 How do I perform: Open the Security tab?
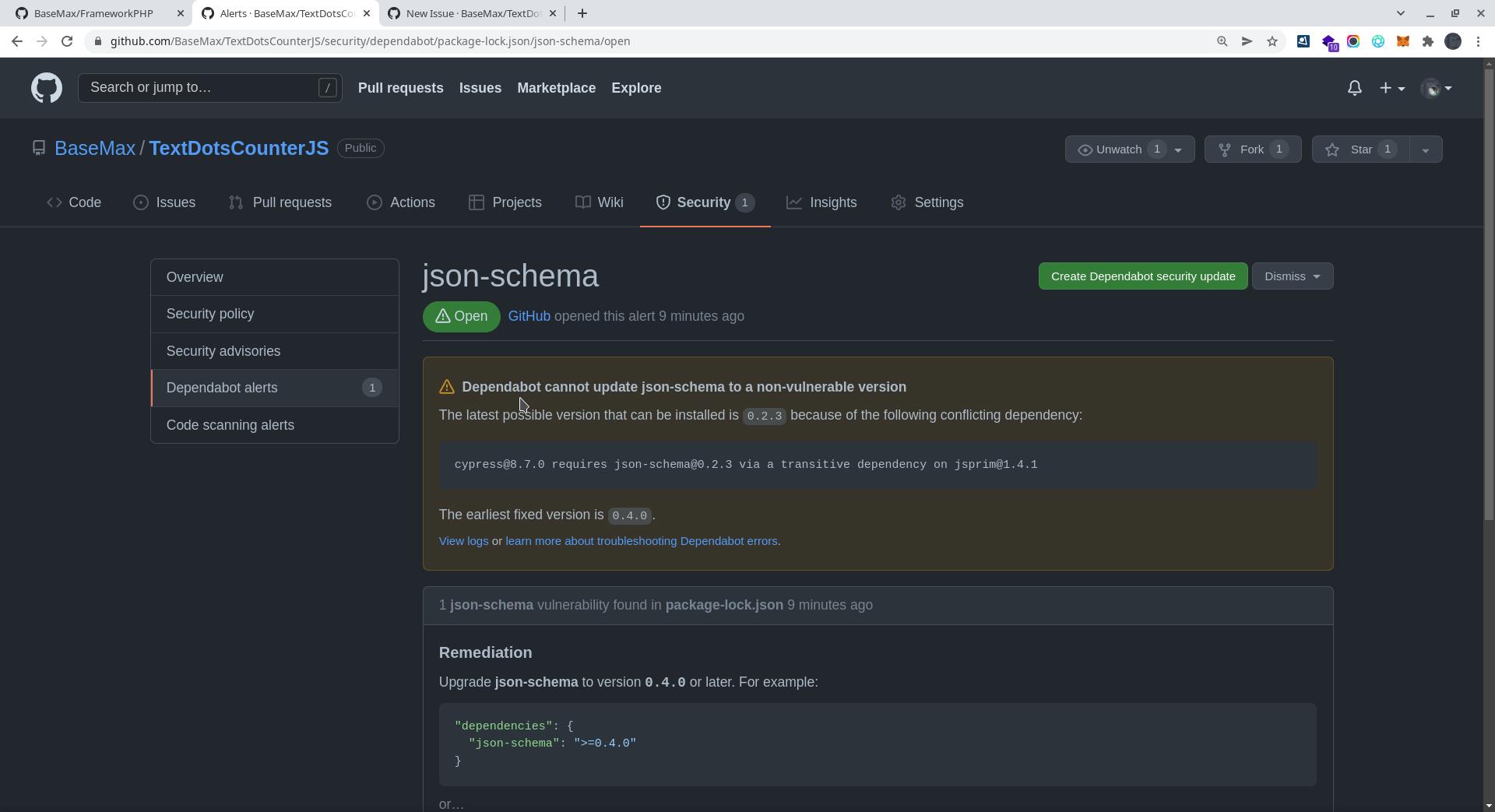[x=705, y=202]
